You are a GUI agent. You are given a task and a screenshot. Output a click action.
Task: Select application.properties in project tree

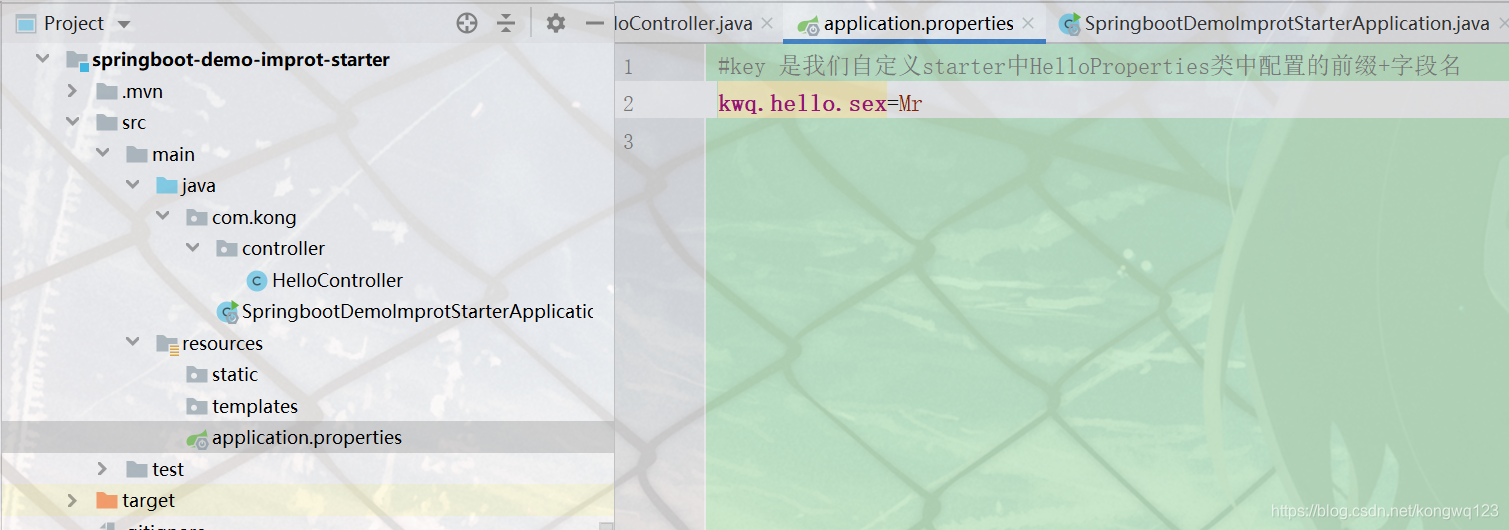[307, 438]
